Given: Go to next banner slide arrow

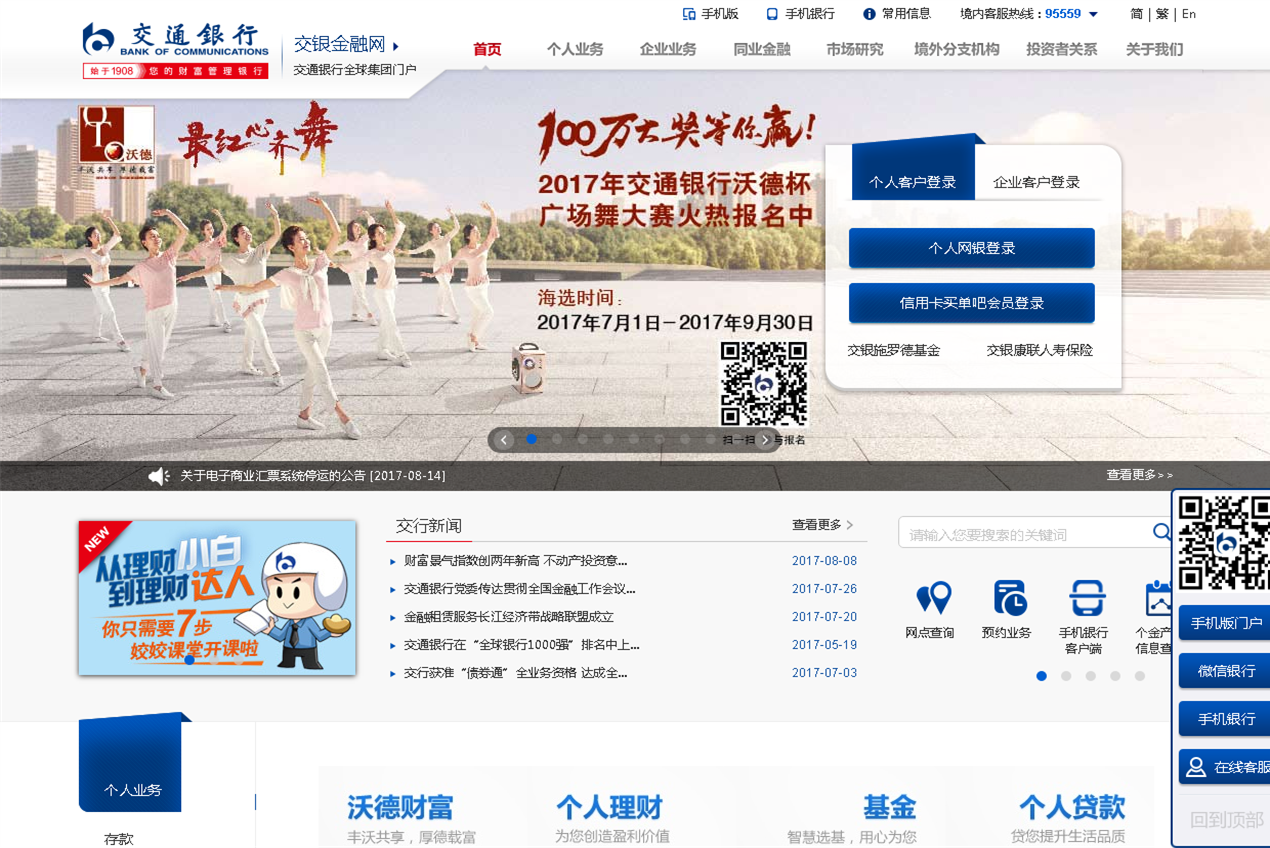Looking at the screenshot, I should click(766, 440).
